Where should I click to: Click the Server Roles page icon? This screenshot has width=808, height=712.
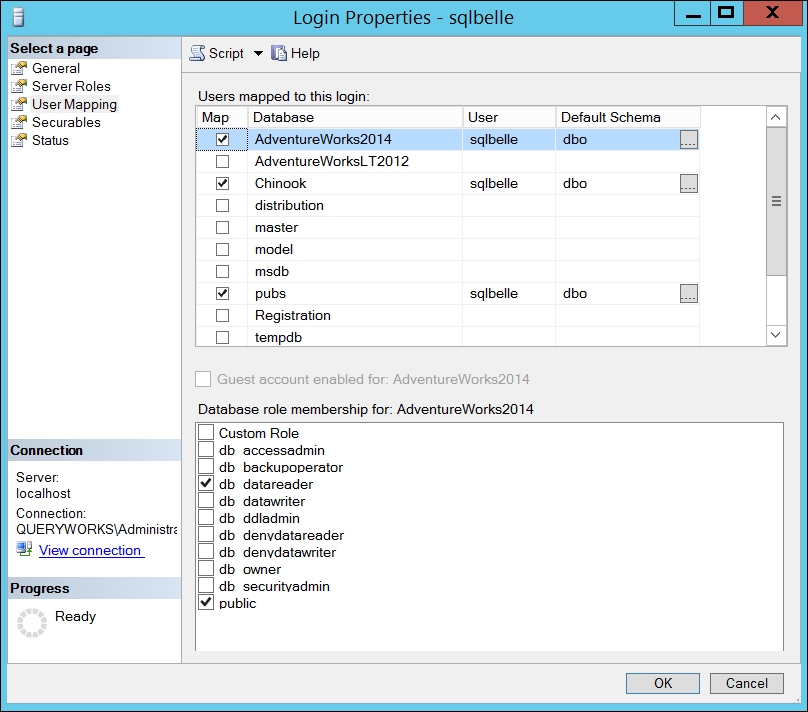[19, 86]
